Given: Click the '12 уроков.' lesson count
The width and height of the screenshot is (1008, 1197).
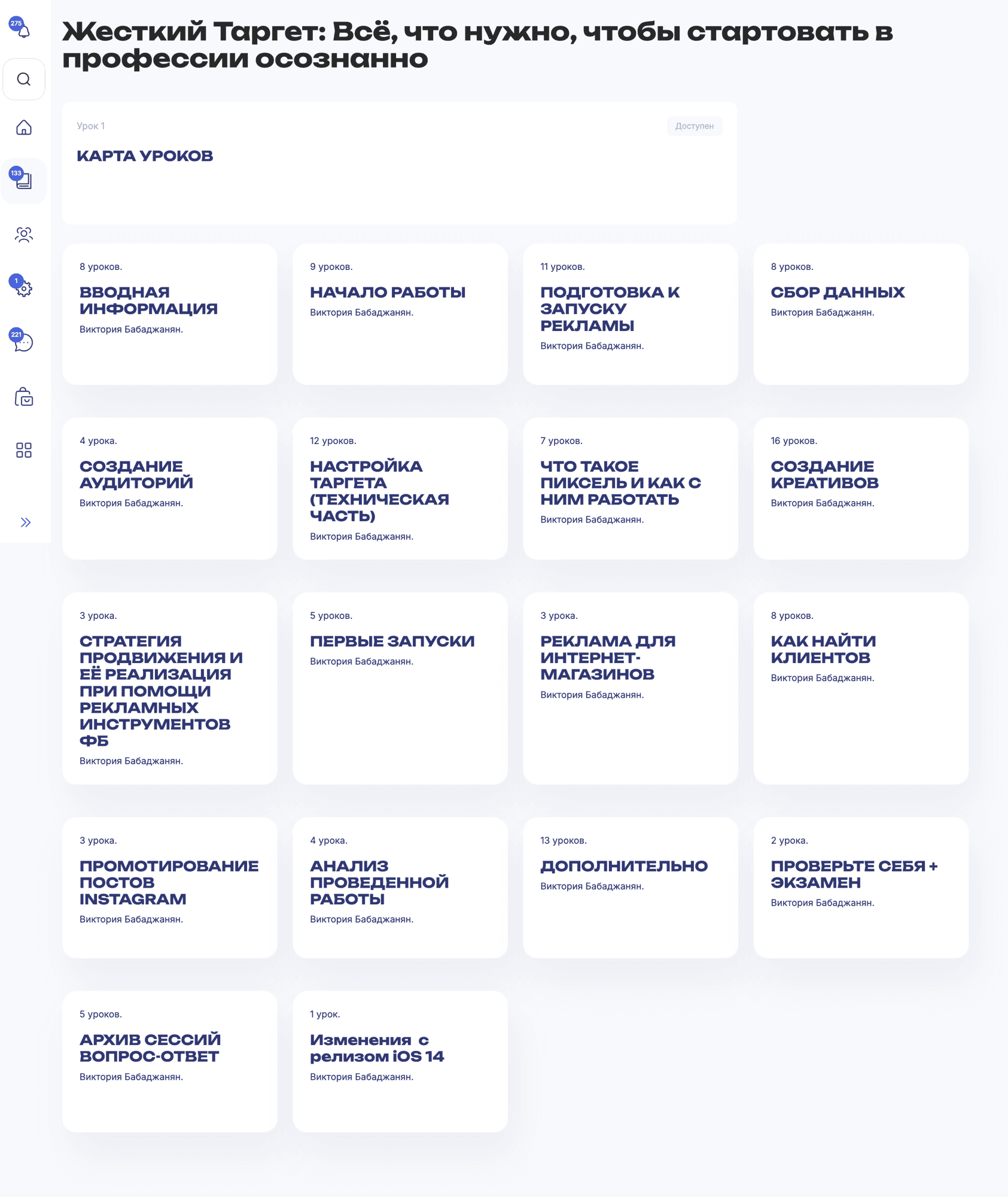Looking at the screenshot, I should tap(333, 440).
